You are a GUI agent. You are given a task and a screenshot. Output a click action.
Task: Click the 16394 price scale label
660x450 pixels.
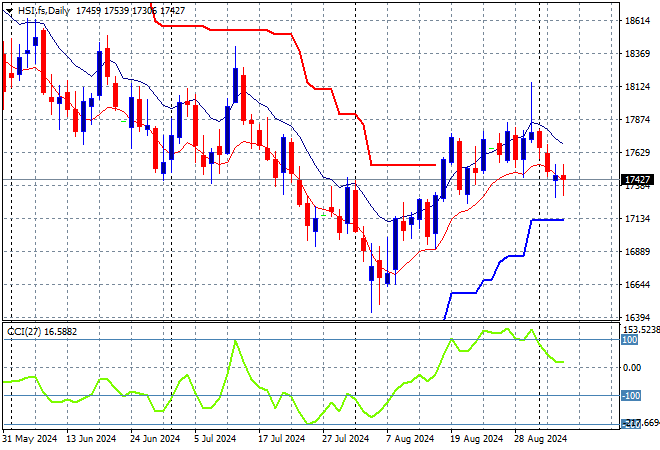pos(638,317)
